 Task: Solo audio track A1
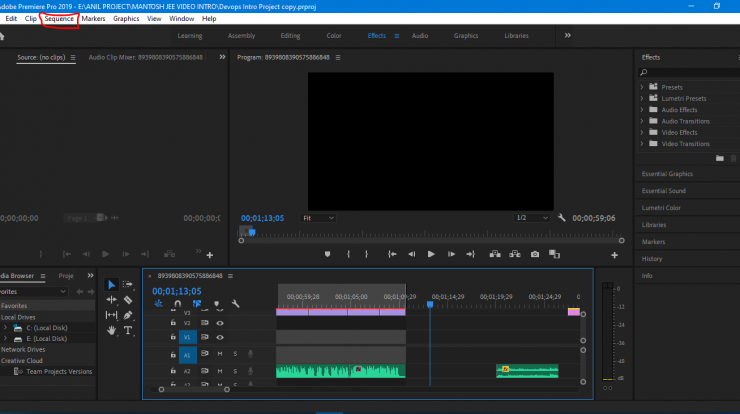[235, 354]
